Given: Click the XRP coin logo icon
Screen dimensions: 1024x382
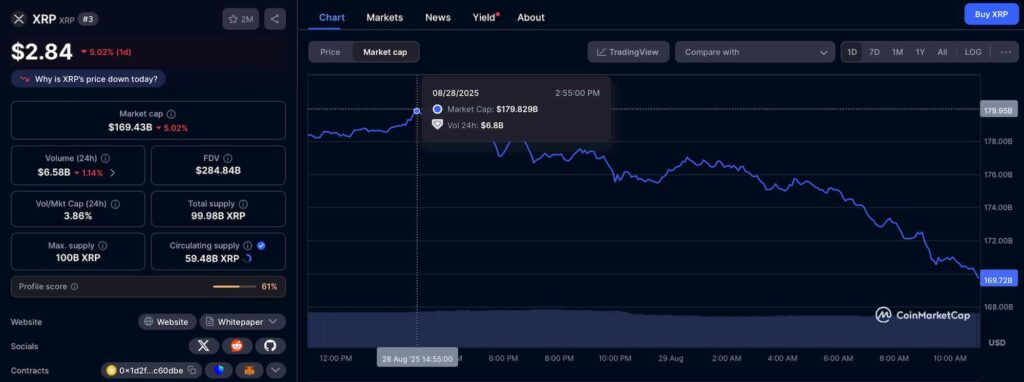Looking at the screenshot, I should tap(18, 19).
